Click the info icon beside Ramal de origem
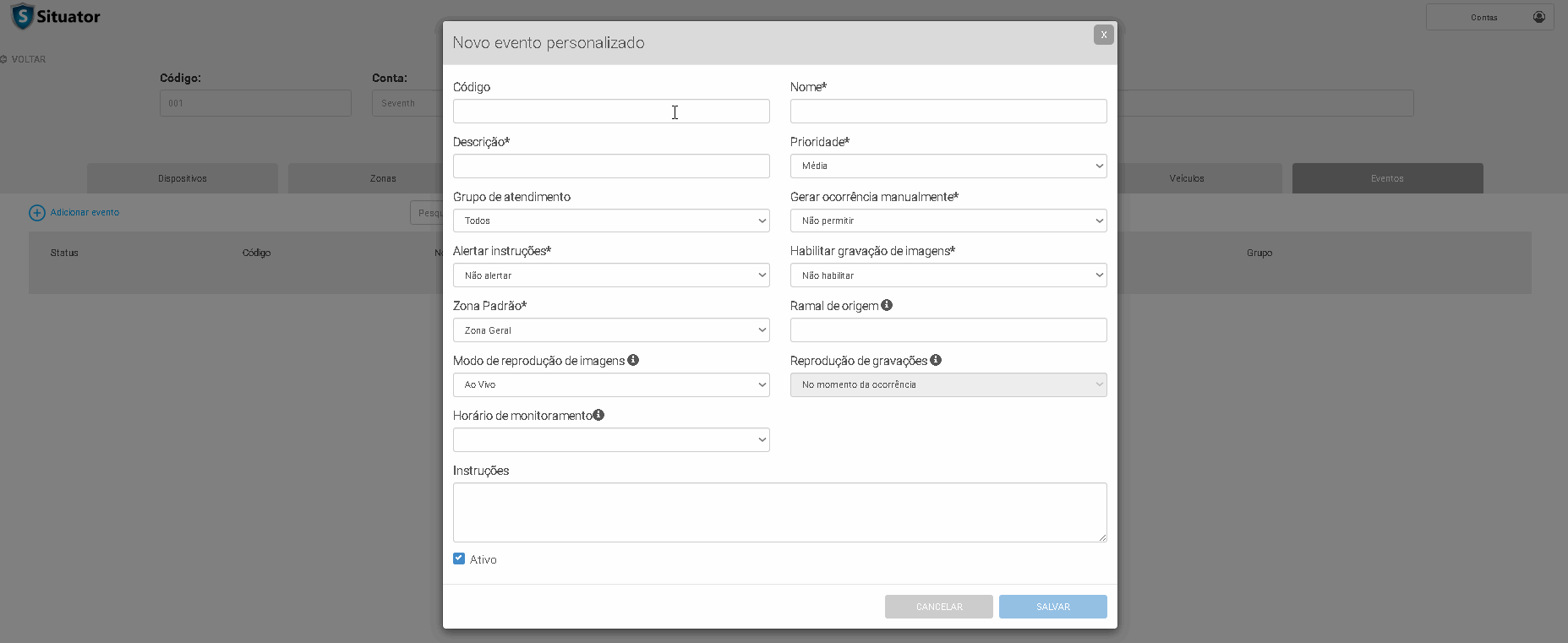Screen dimensions: 1568x643 pos(887,305)
